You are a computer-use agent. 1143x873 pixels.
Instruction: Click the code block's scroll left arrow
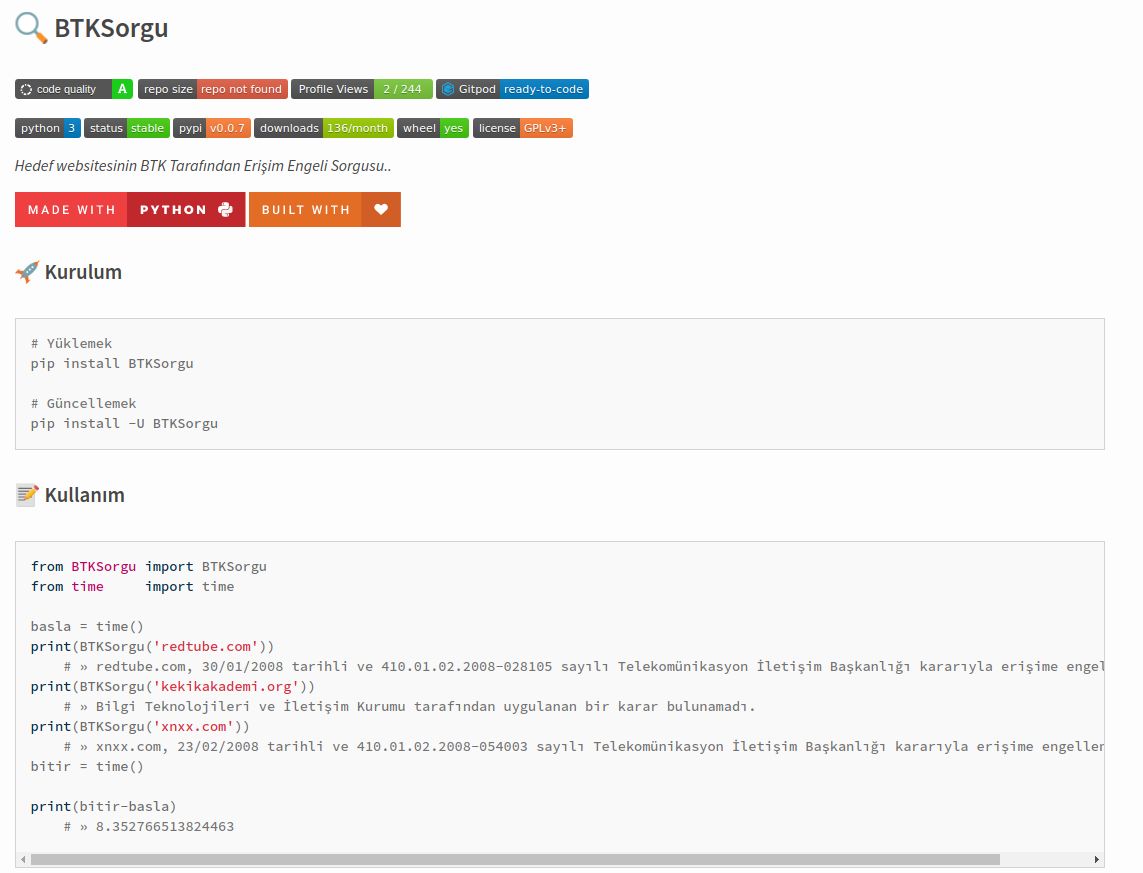(23, 860)
